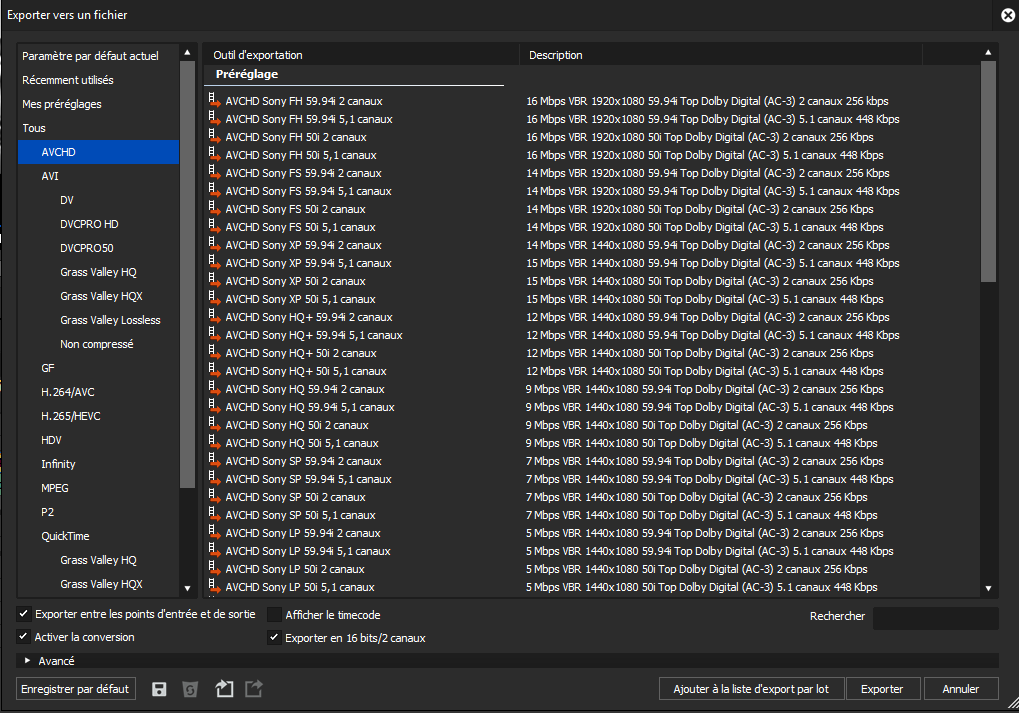The height and width of the screenshot is (713, 1019).
Task: Click the icon of AVCHD Sony LP 50i 5,1 canaux
Action: [x=214, y=586]
